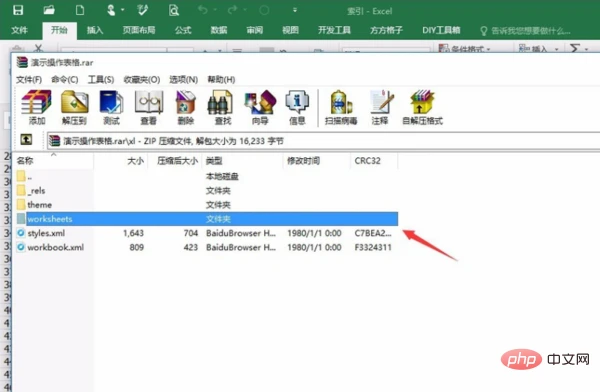The image size is (600, 392).
Task: Click Excel Save icon in quick access bar
Action: [x=18, y=10]
